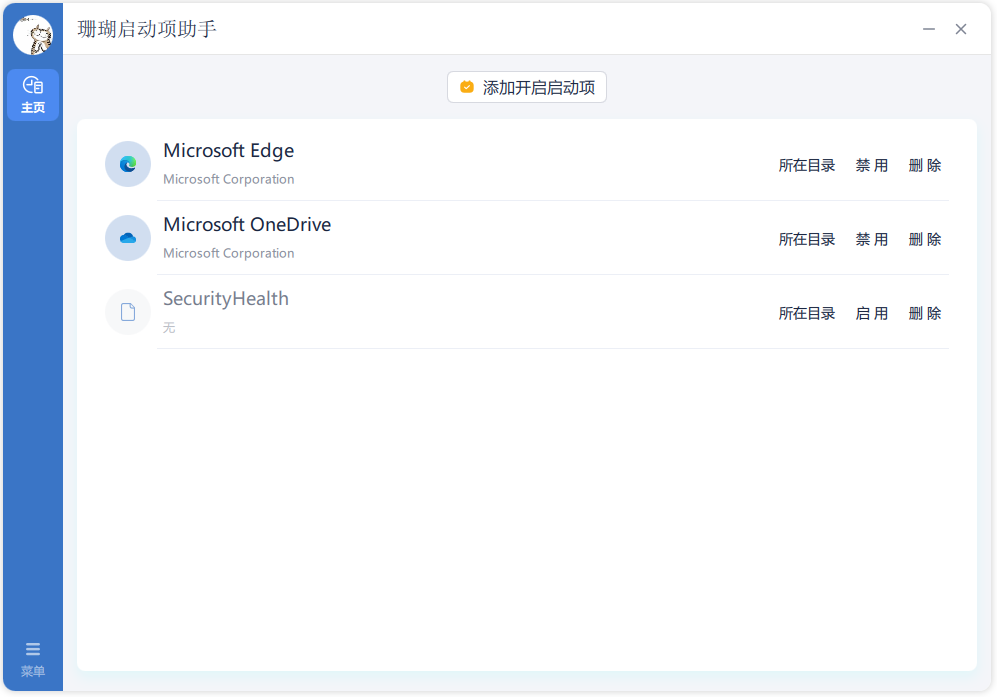This screenshot has height=698, width=998.
Task: Delete the Microsoft Edge startup entry
Action: (925, 165)
